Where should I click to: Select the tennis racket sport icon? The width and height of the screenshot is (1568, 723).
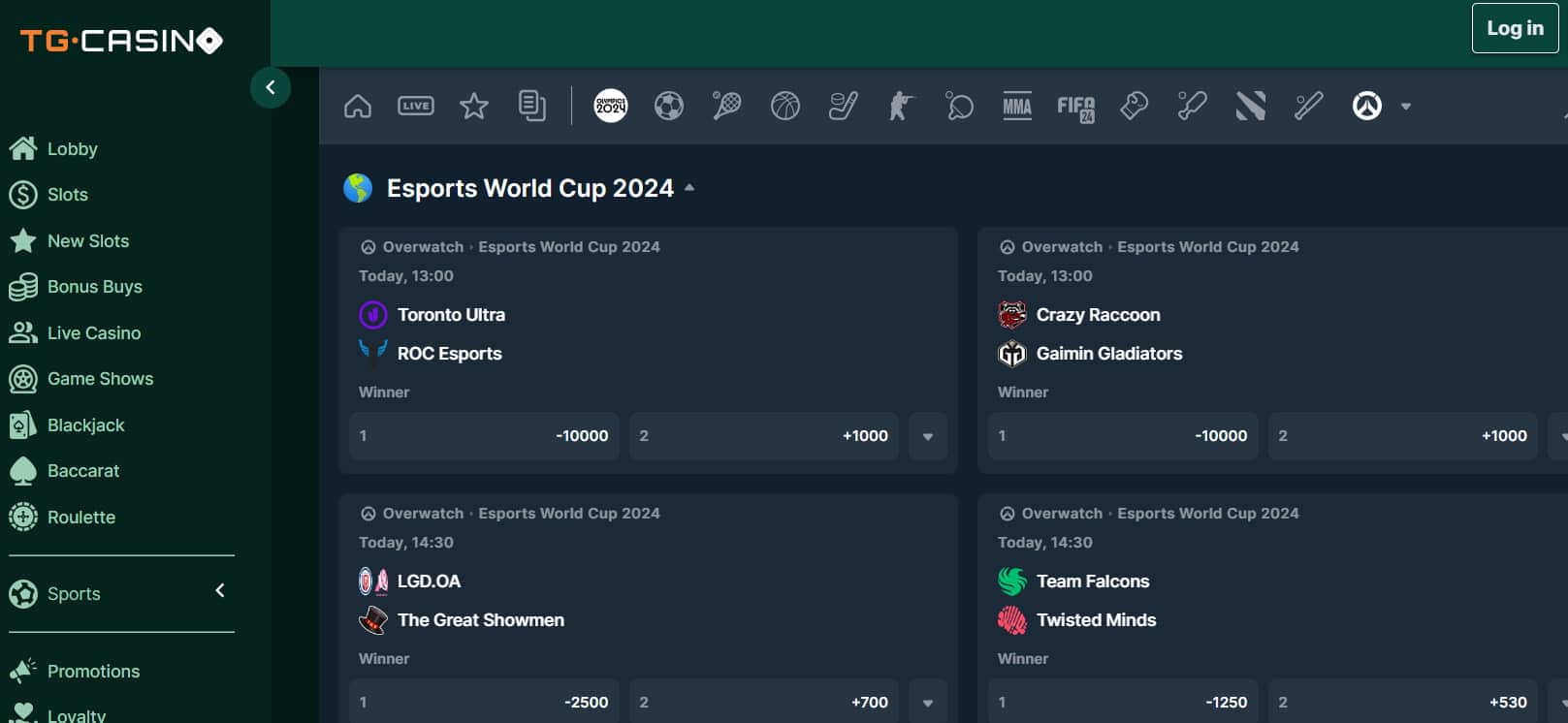point(727,106)
